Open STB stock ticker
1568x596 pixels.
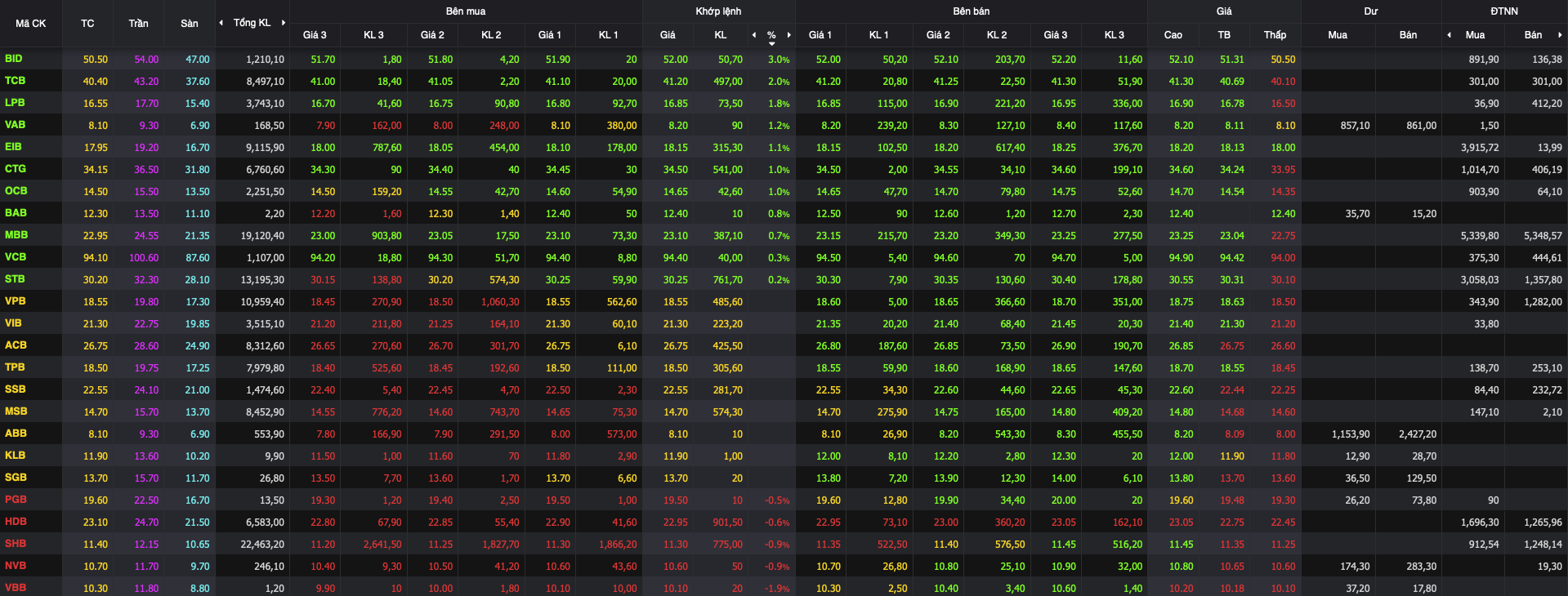click(x=15, y=279)
